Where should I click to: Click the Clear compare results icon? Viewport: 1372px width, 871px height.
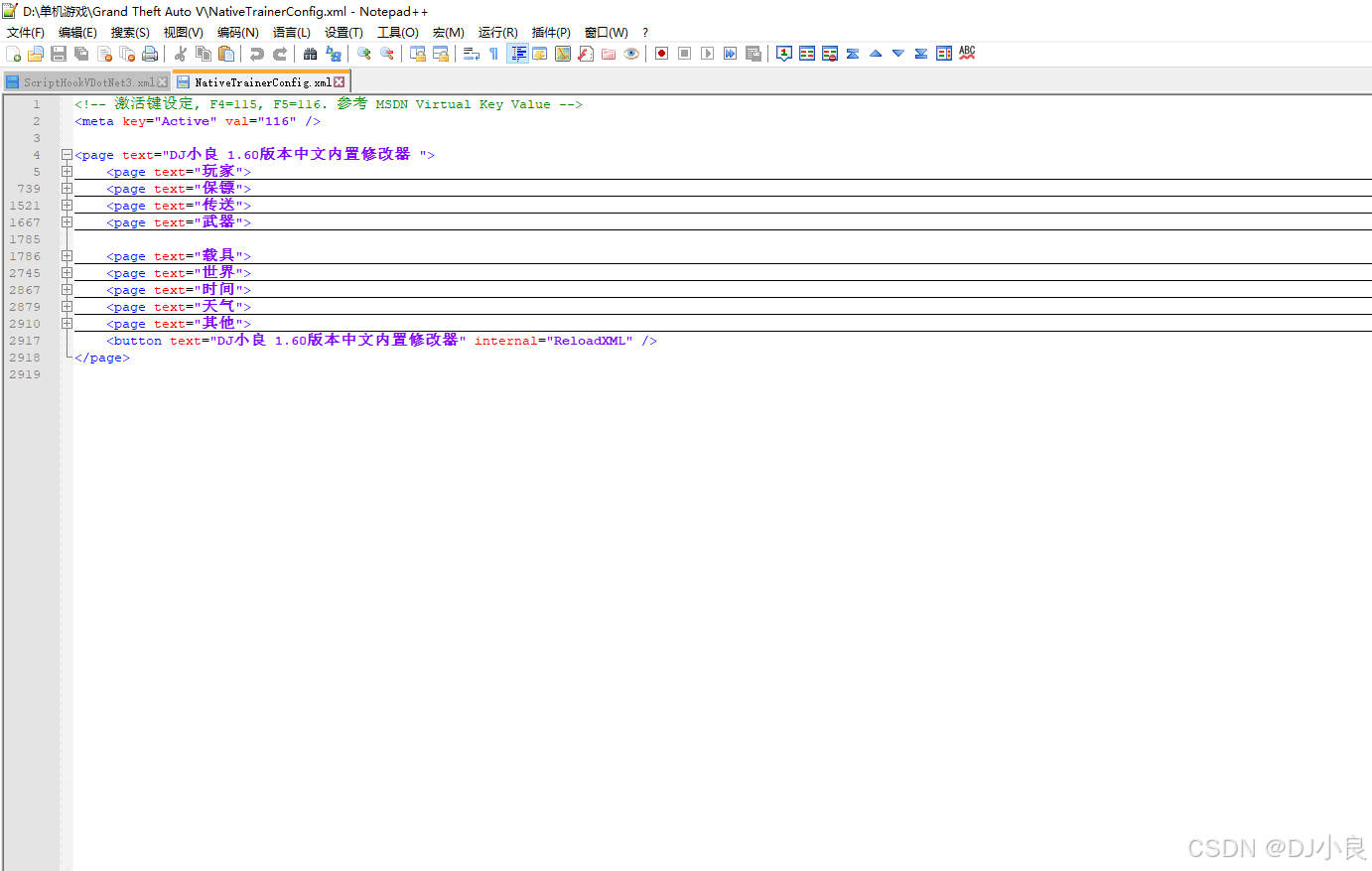tap(830, 54)
